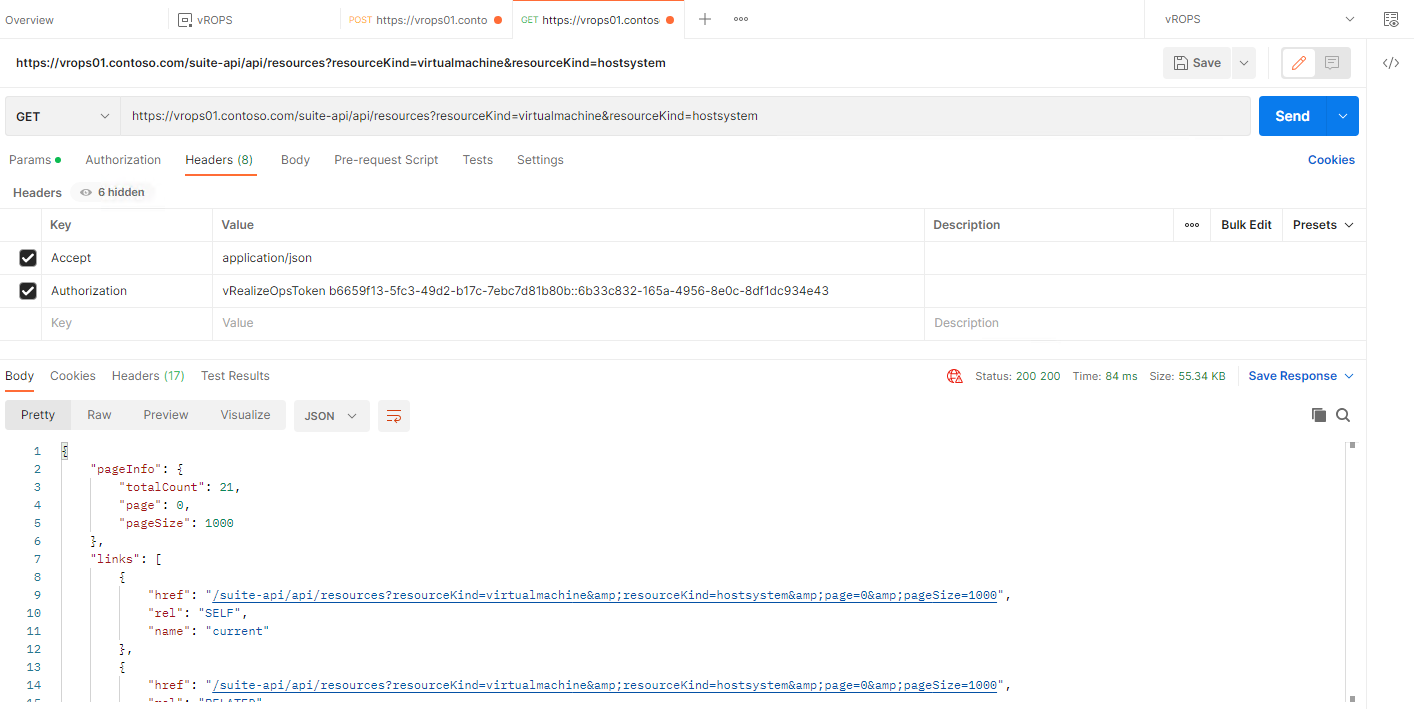The image size is (1414, 709).
Task: Uncheck the Accept header checkbox
Action: (28, 258)
